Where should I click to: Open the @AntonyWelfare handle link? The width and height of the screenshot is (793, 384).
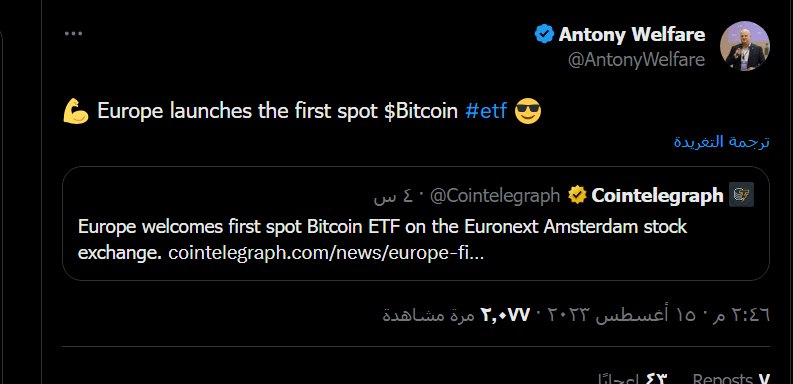(637, 60)
